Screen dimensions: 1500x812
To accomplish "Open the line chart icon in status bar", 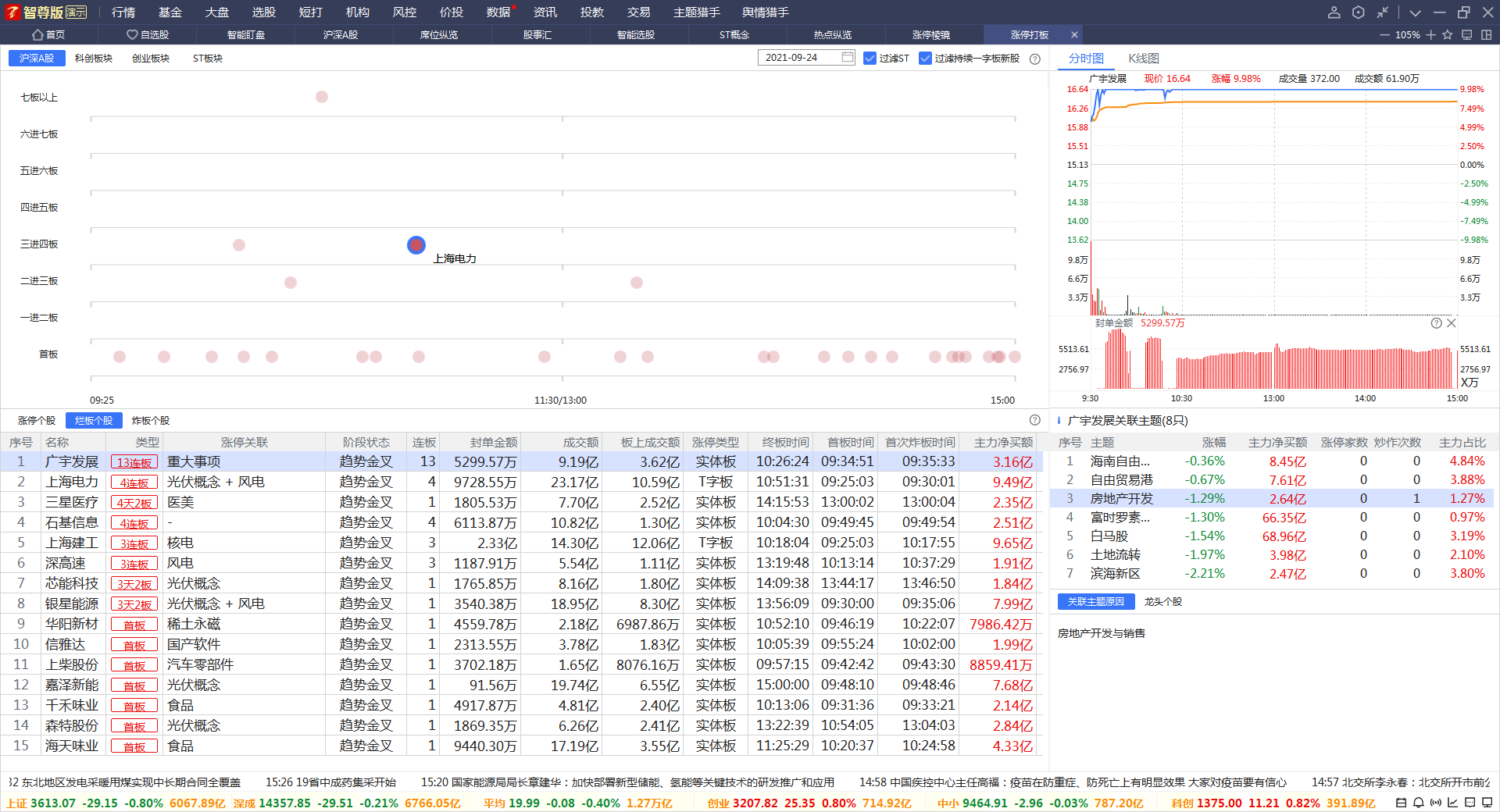I will [1452, 803].
